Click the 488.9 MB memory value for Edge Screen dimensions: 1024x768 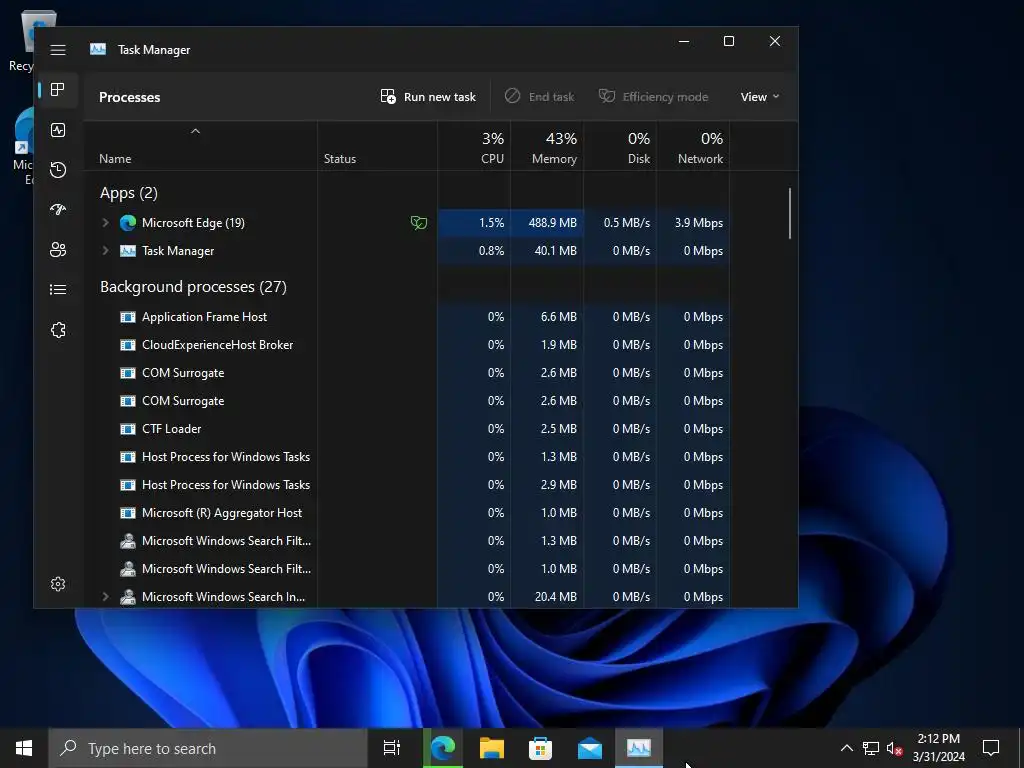pos(552,223)
